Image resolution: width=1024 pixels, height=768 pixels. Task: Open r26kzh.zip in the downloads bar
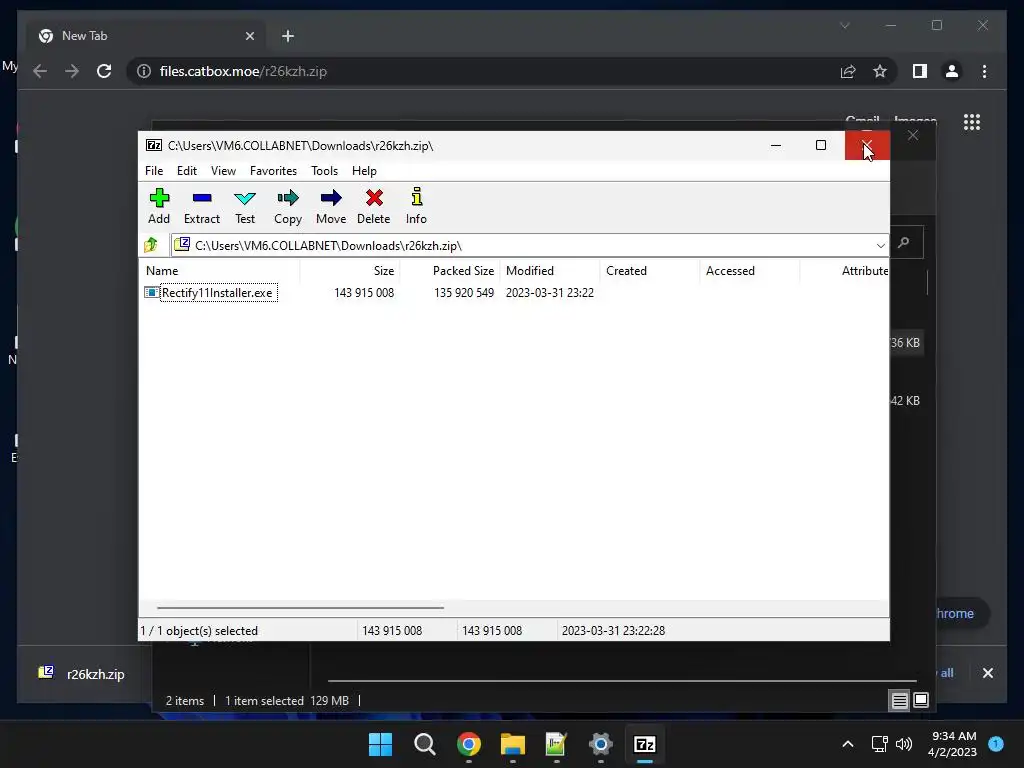coord(82,673)
